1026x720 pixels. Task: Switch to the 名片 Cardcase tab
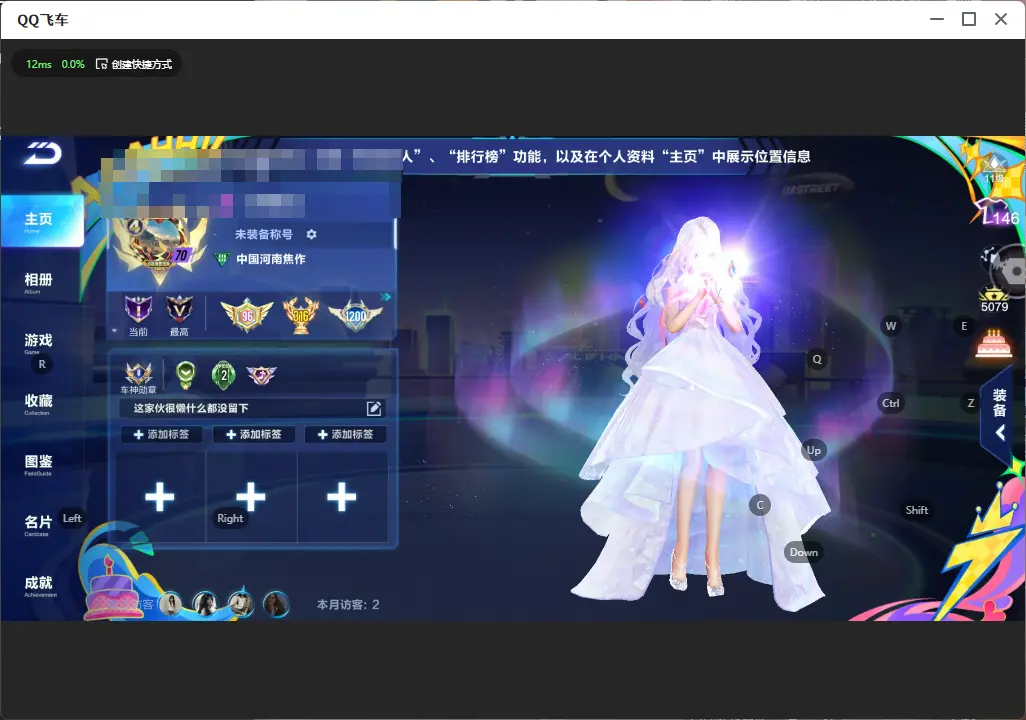[x=37, y=524]
